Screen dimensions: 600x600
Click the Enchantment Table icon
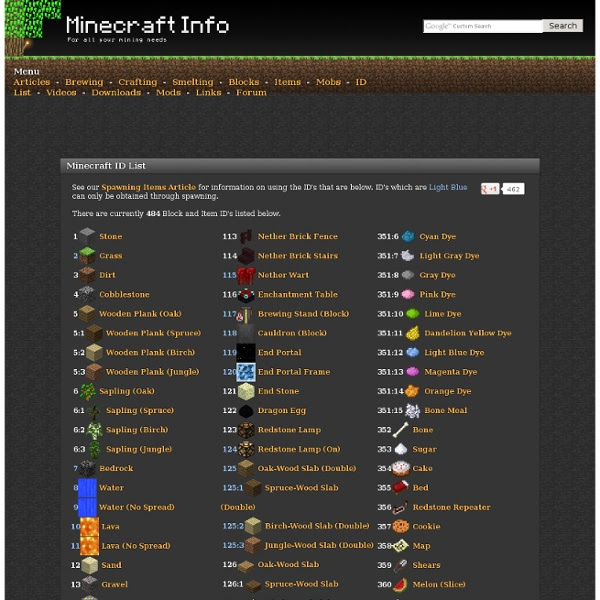click(x=246, y=295)
